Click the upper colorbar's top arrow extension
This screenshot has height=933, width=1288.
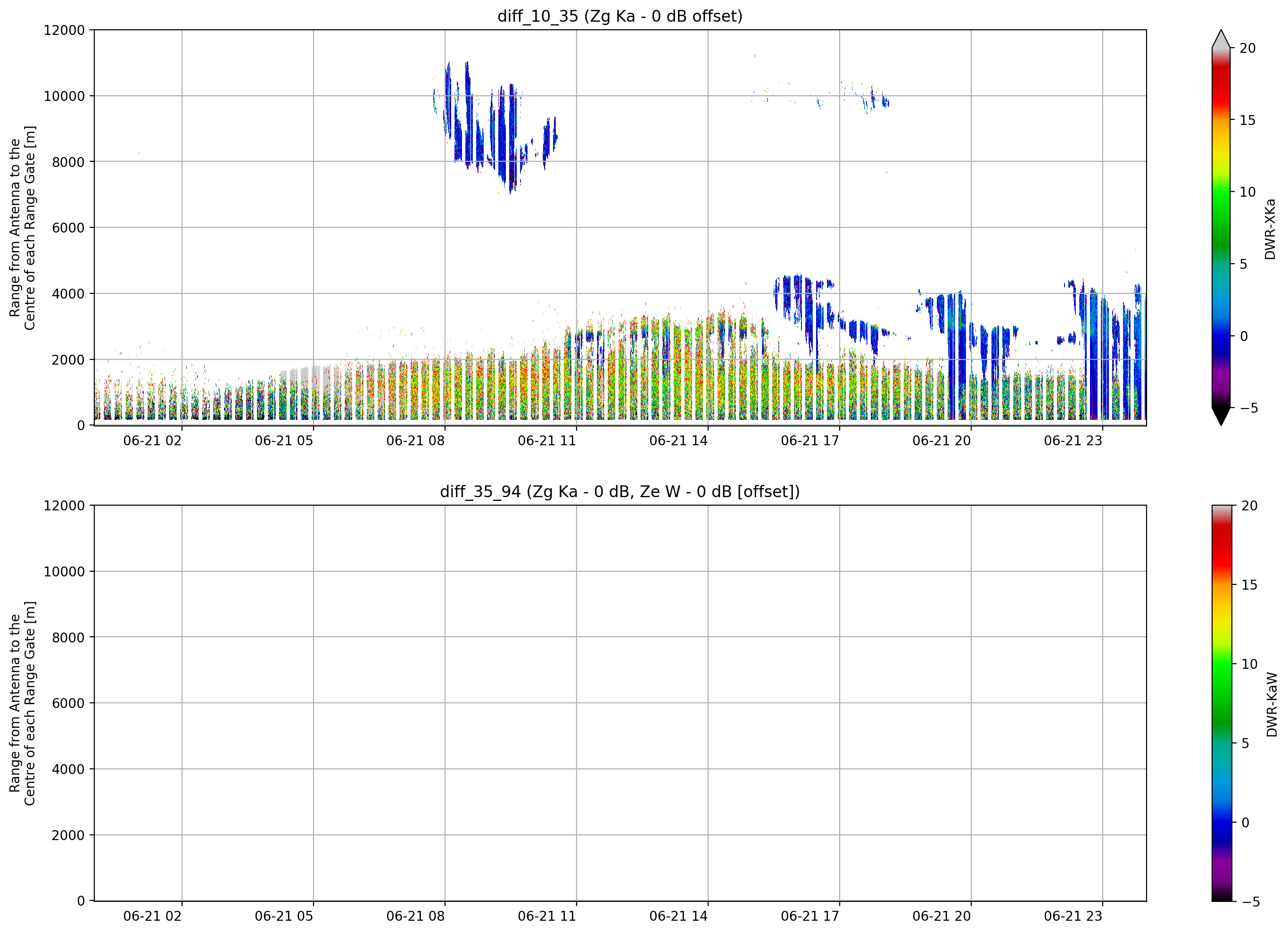point(1221,39)
